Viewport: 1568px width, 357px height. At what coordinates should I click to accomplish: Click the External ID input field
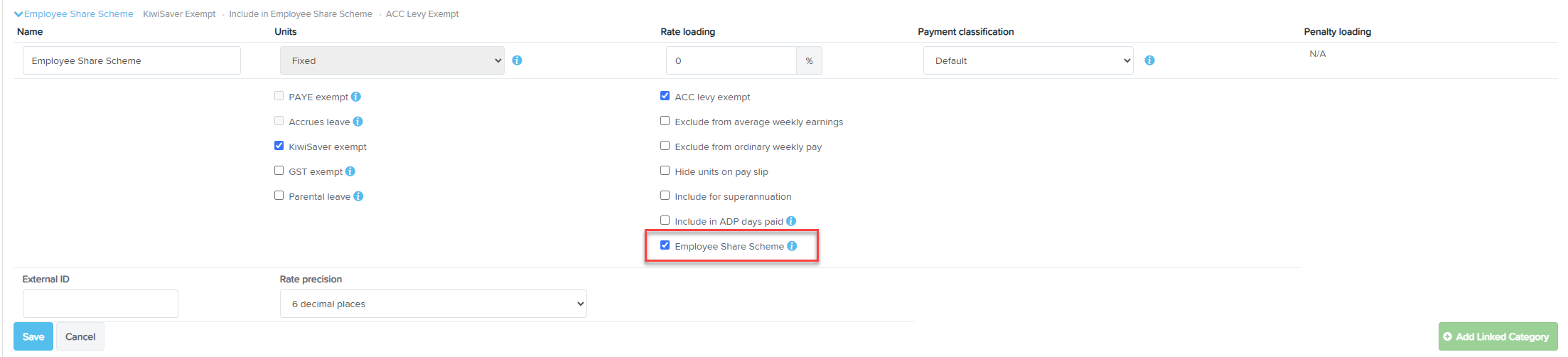(100, 304)
